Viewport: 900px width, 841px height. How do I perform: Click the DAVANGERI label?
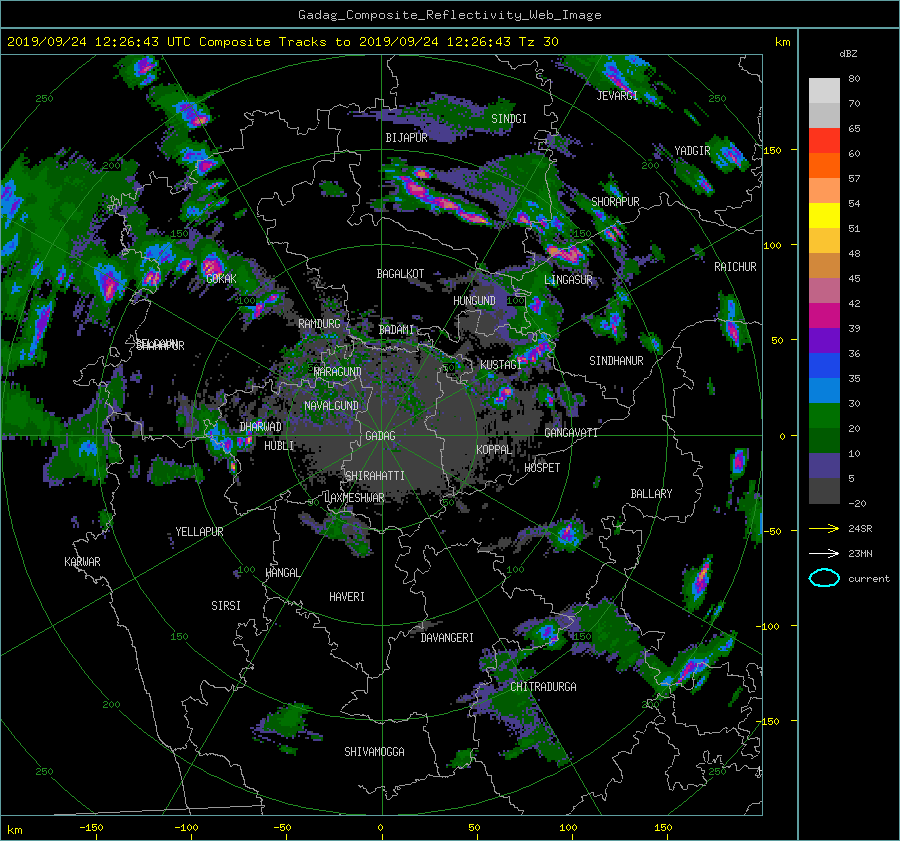pos(447,638)
